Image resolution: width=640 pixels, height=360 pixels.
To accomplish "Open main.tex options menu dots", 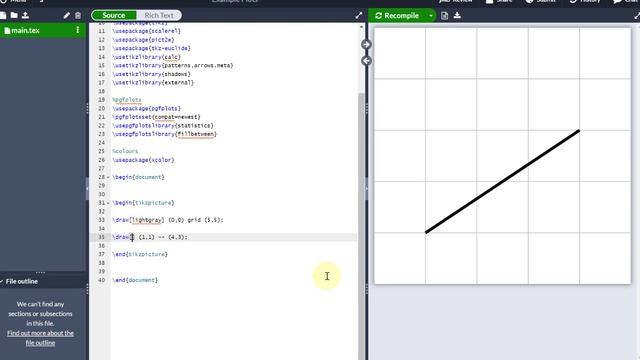I will point(78,30).
